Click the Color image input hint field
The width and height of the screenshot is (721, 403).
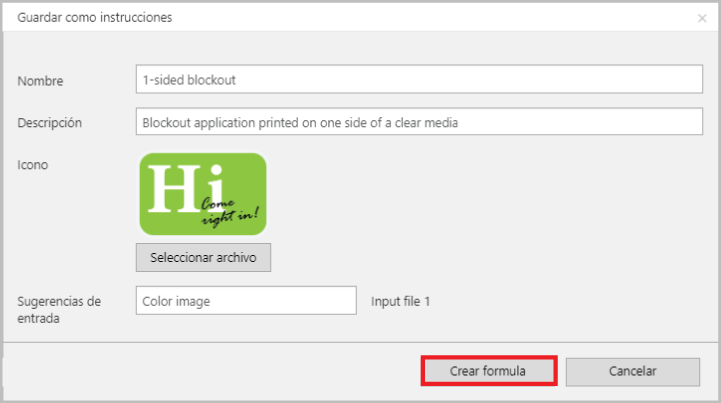click(246, 301)
